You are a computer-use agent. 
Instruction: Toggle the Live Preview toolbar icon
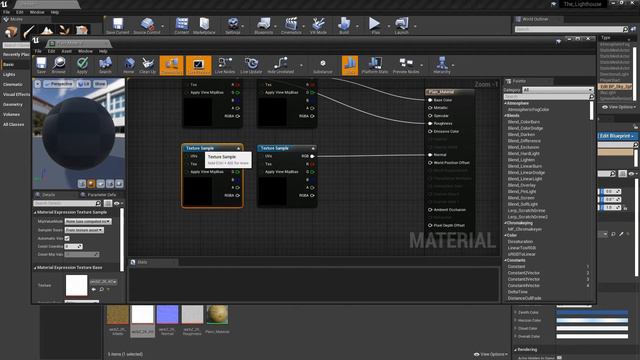pos(198,65)
